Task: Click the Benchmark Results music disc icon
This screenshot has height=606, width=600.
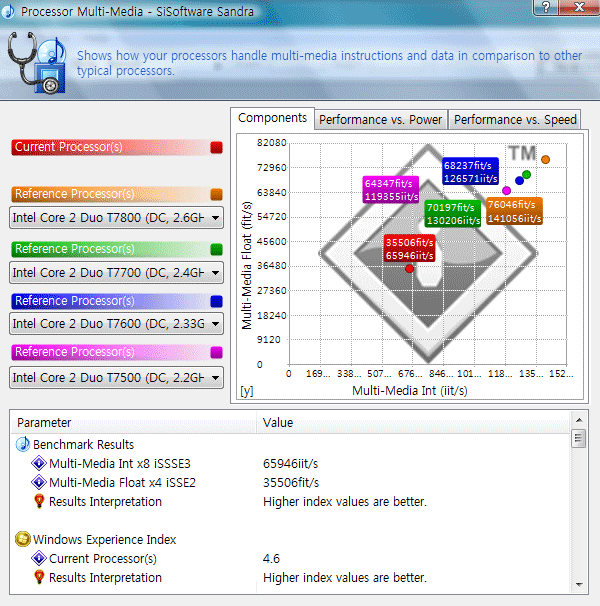Action: (x=23, y=444)
